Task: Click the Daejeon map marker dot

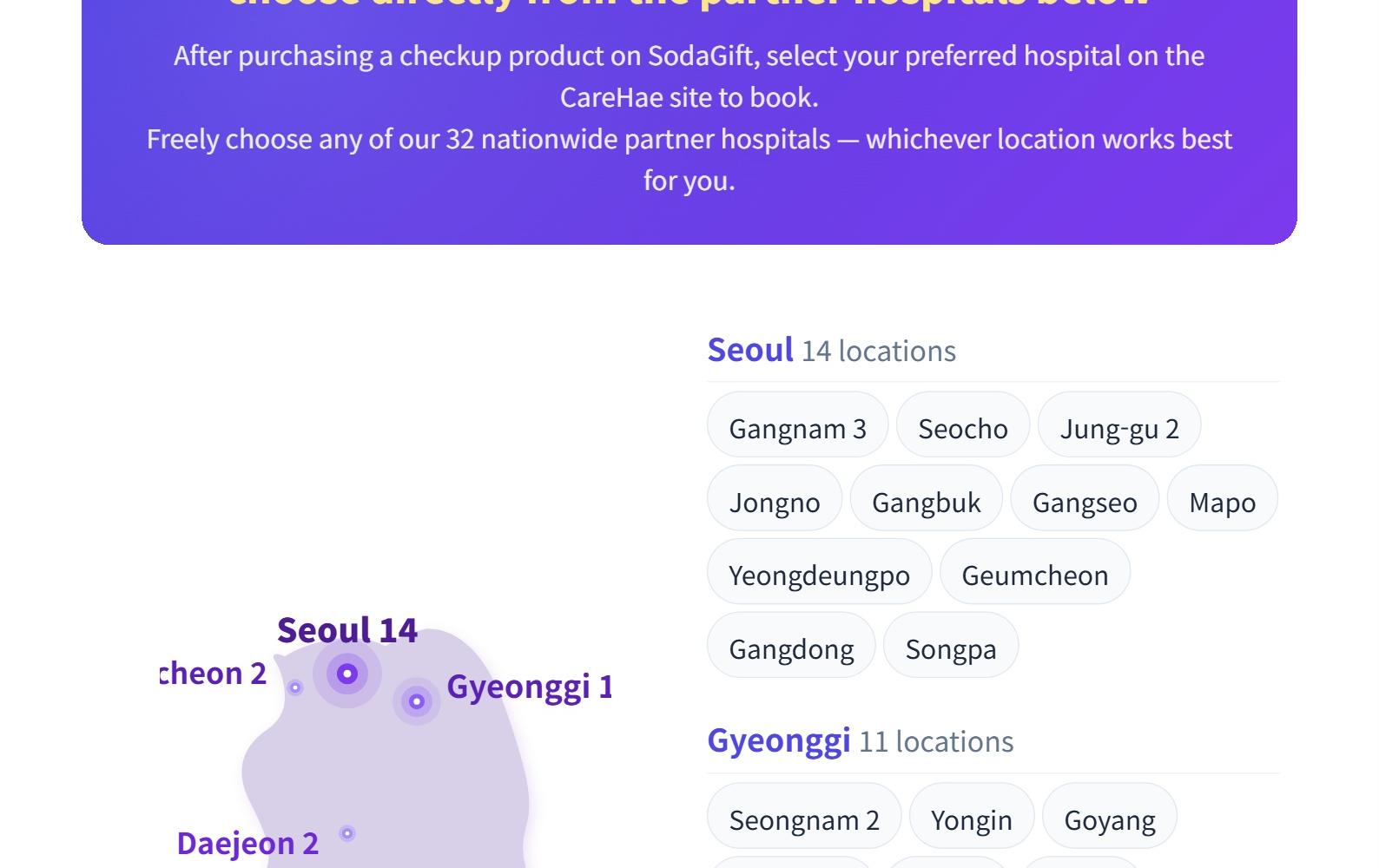Action: pyautogui.click(x=347, y=833)
